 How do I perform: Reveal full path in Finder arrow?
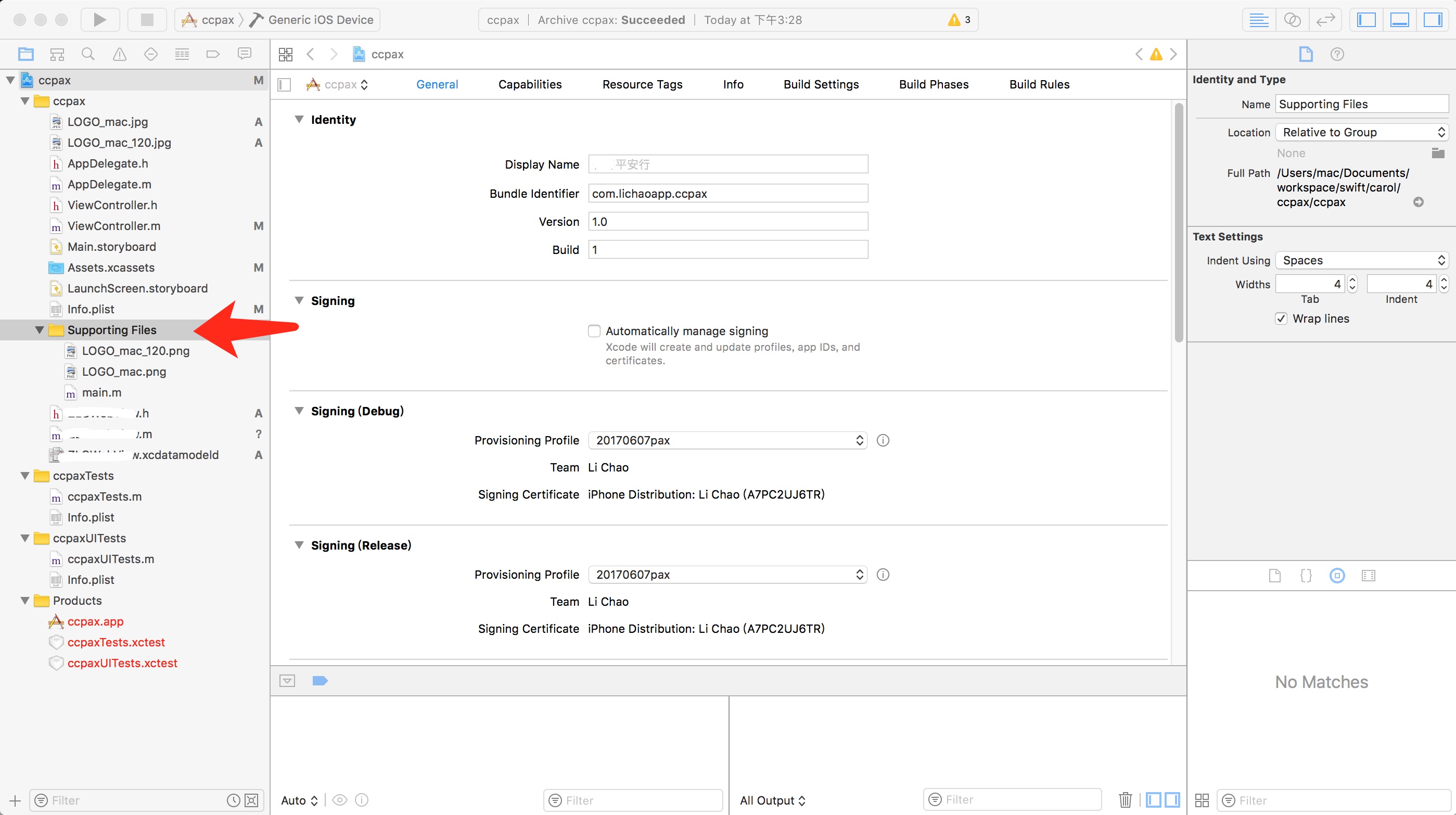point(1418,202)
